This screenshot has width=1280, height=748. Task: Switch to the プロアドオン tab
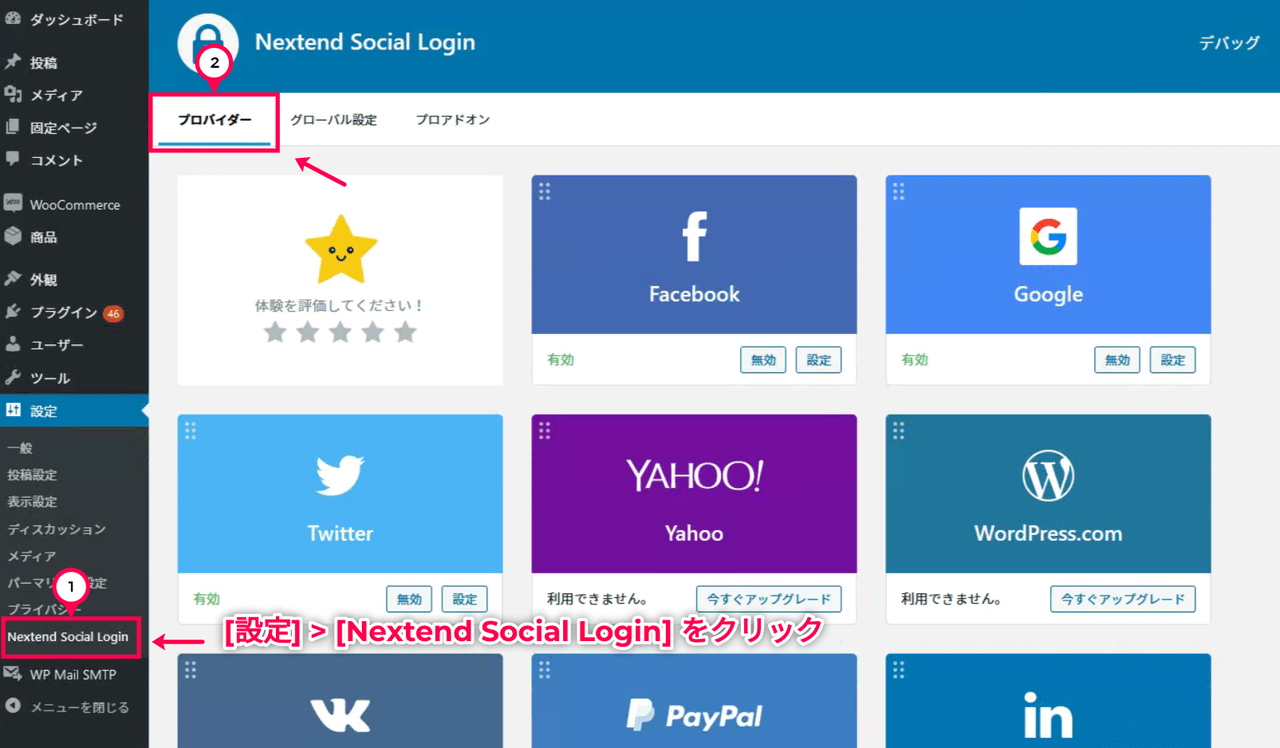coord(453,120)
